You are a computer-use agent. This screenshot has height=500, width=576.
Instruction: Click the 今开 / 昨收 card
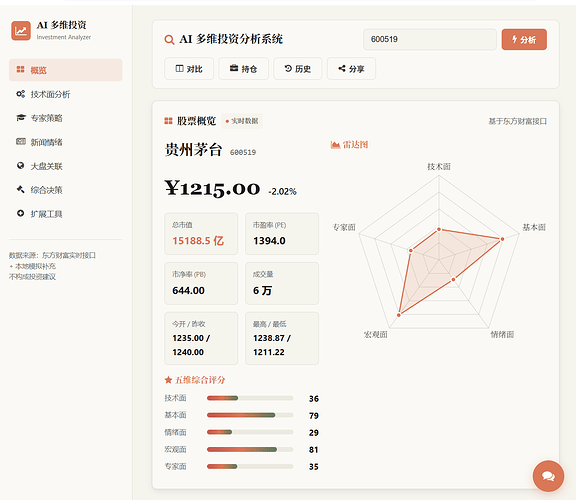pyautogui.click(x=201, y=338)
